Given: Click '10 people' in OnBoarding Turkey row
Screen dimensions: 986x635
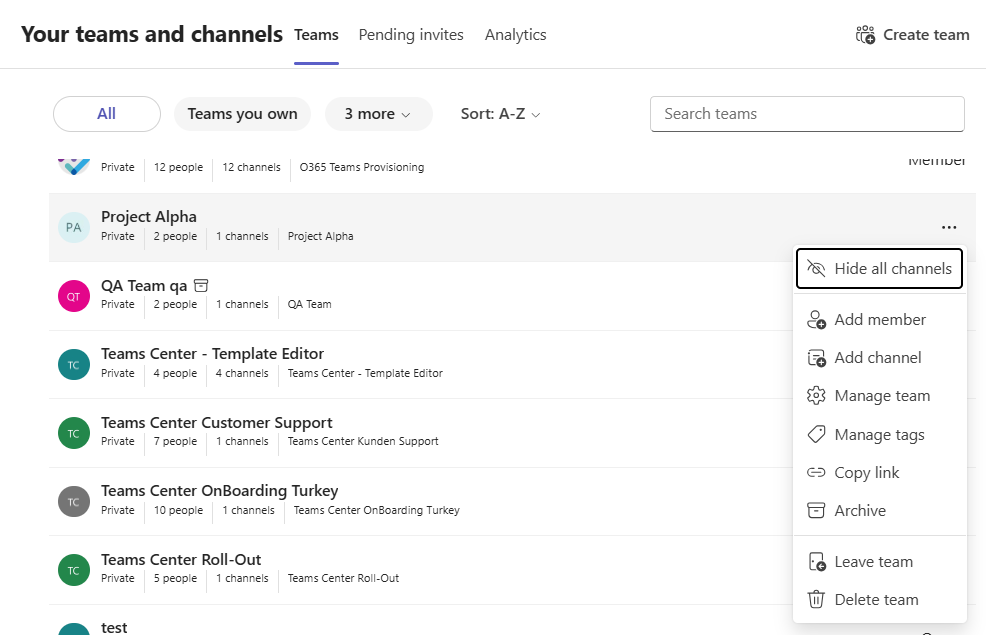Looking at the screenshot, I should point(179,510).
